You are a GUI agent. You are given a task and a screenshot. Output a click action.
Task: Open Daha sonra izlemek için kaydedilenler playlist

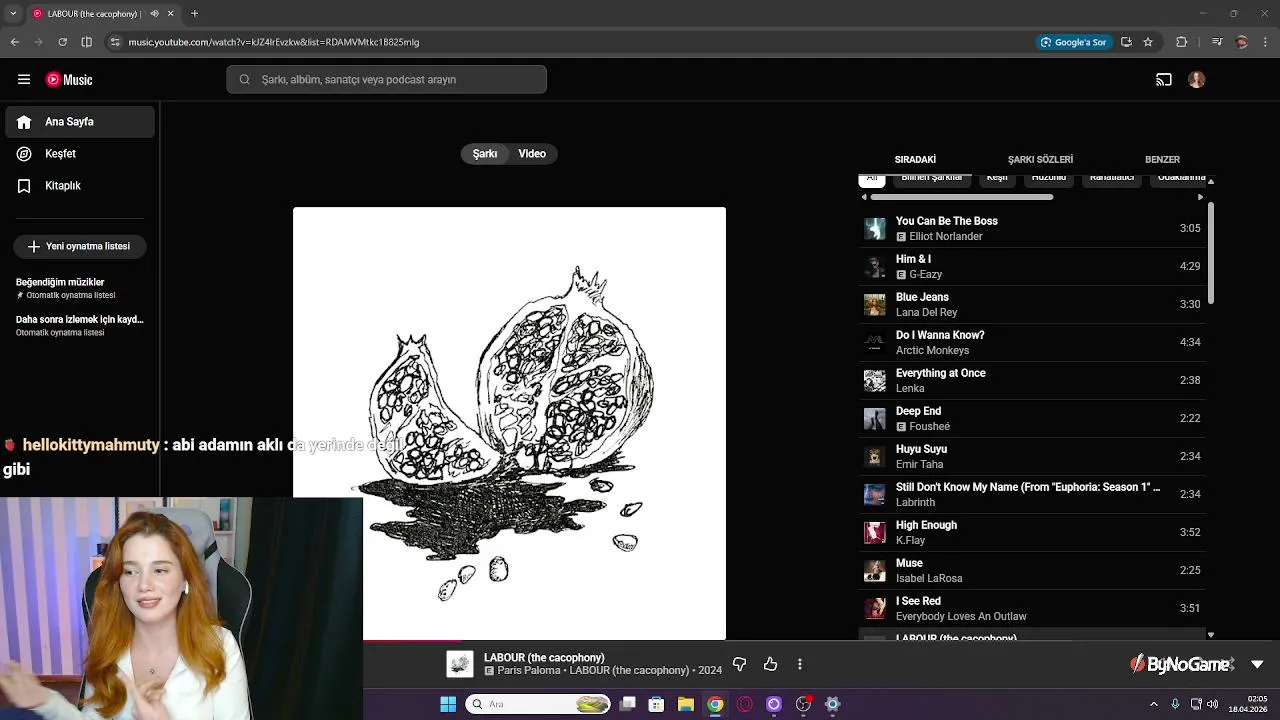tap(80, 325)
